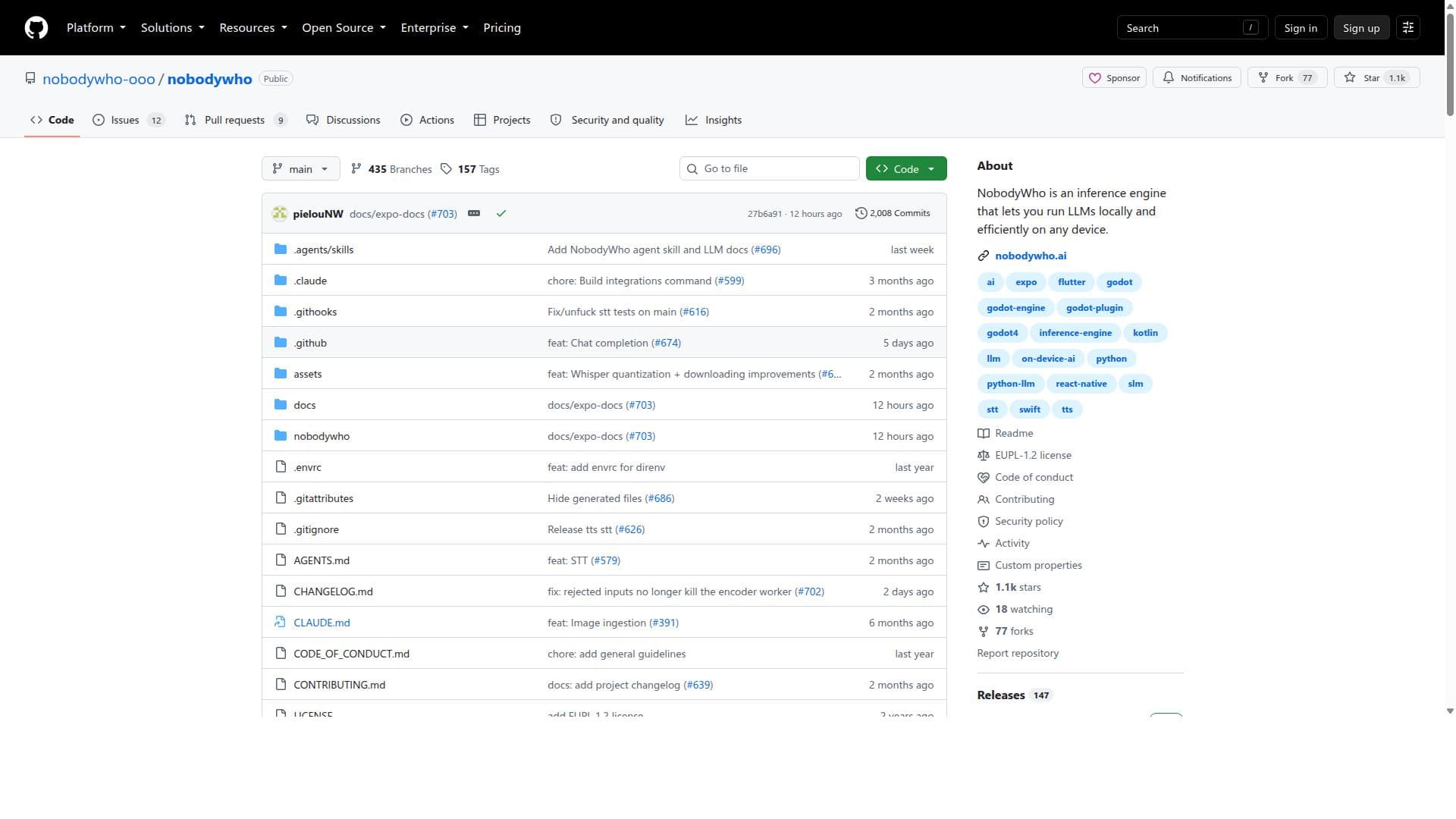Screen dimensions: 1456x819
Task: Click the .claude folder icon
Action: coord(281,281)
